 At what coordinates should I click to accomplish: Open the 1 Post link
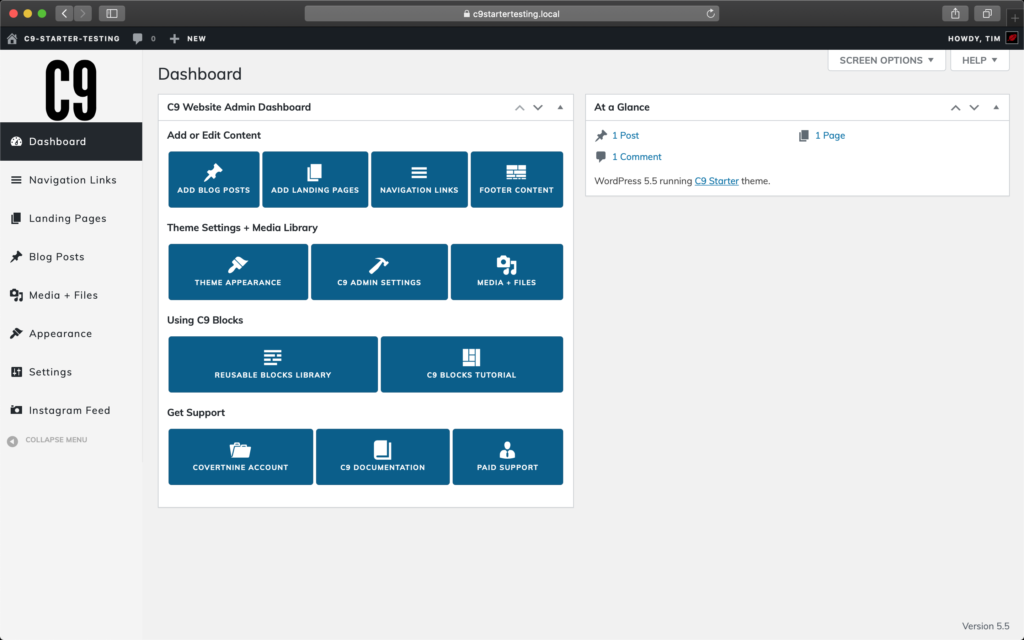coord(625,135)
